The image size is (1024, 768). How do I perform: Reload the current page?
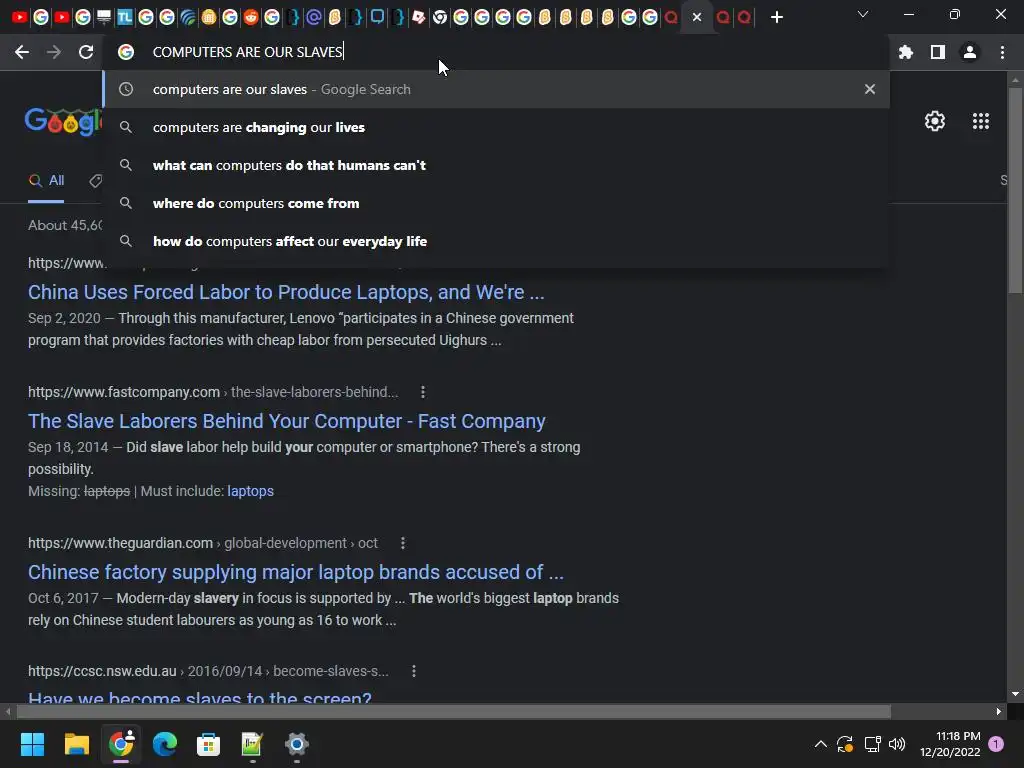(x=86, y=52)
